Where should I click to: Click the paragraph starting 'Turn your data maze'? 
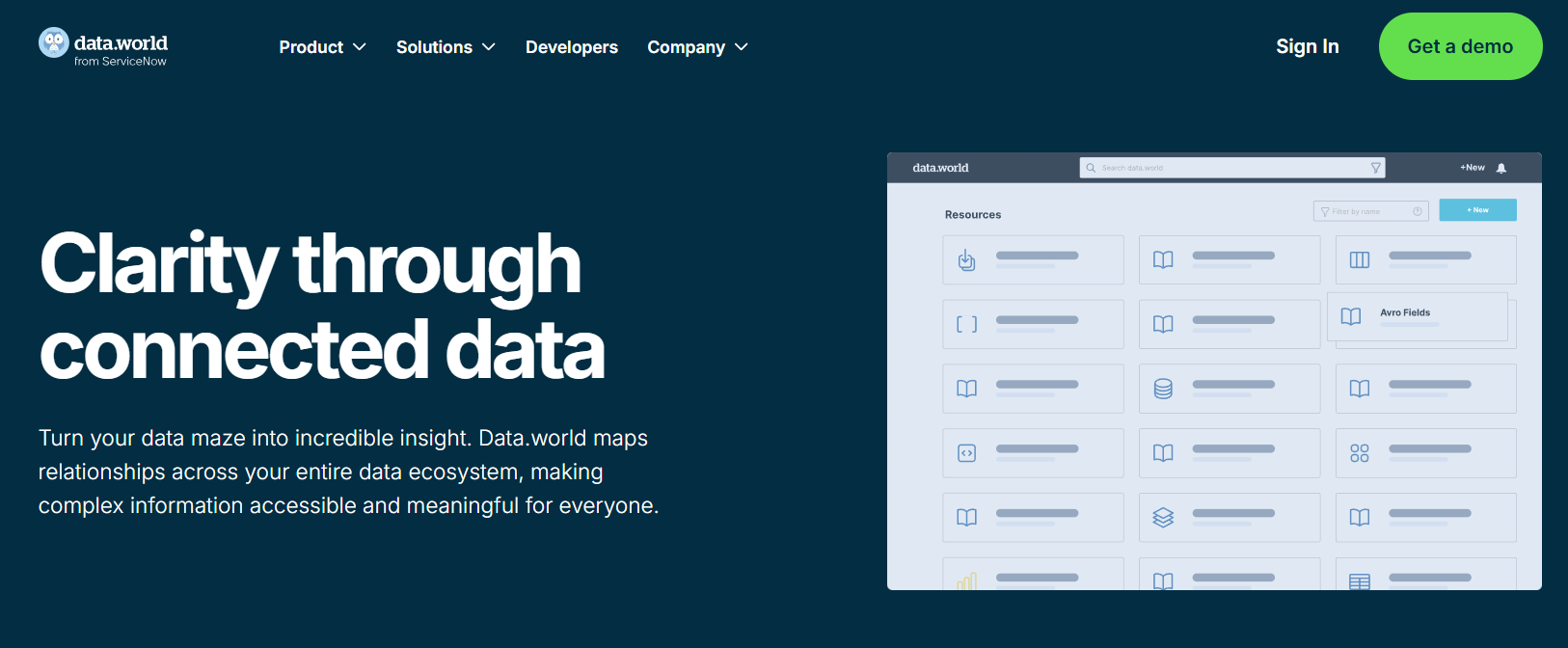(x=348, y=472)
